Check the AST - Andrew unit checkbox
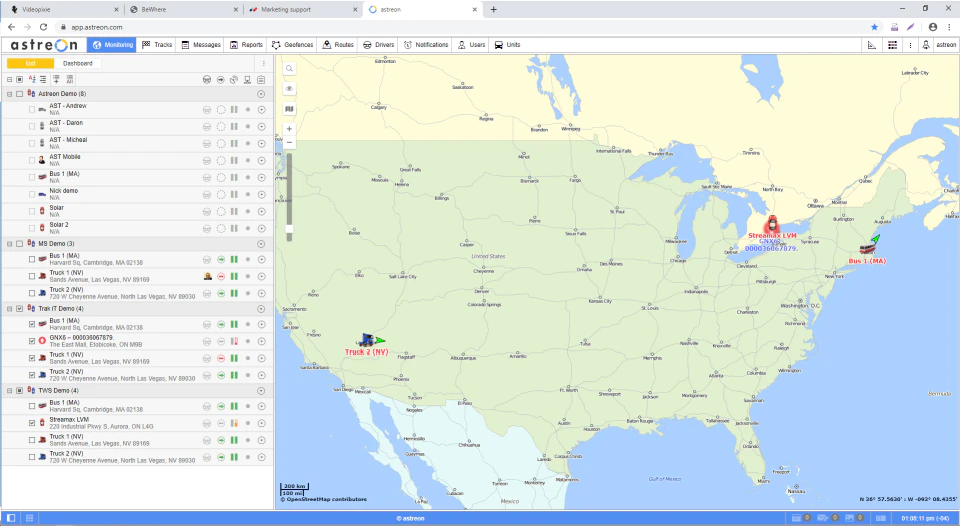 [x=32, y=110]
